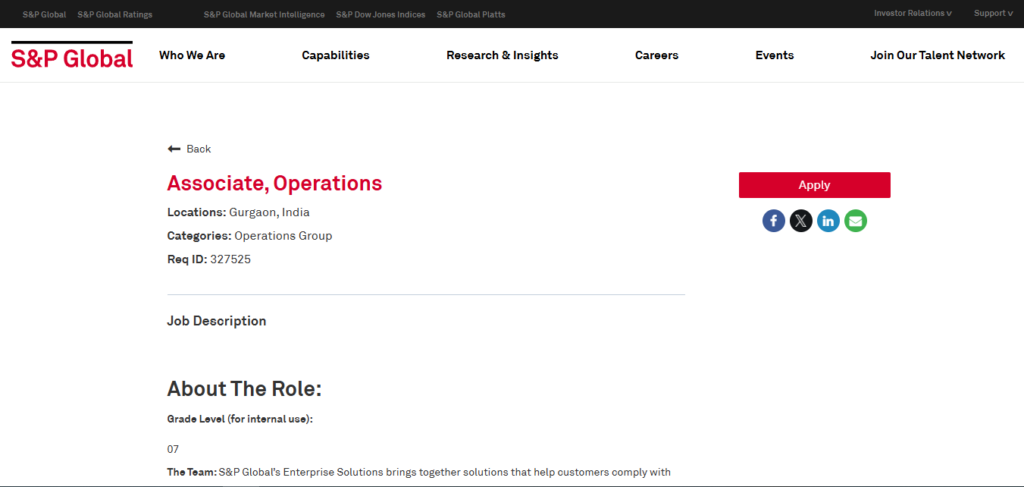Share job on X (Twitter) icon
The height and width of the screenshot is (487, 1024).
point(801,221)
